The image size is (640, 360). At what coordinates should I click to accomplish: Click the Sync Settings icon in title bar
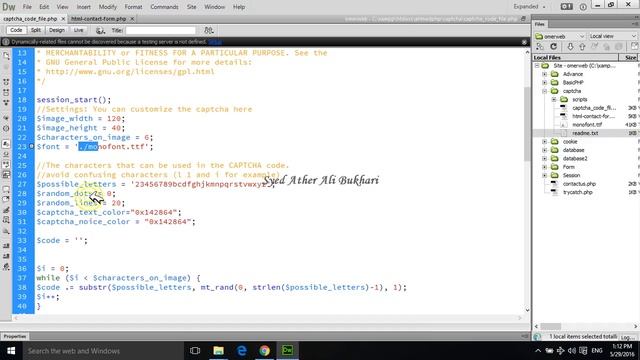[567, 7]
